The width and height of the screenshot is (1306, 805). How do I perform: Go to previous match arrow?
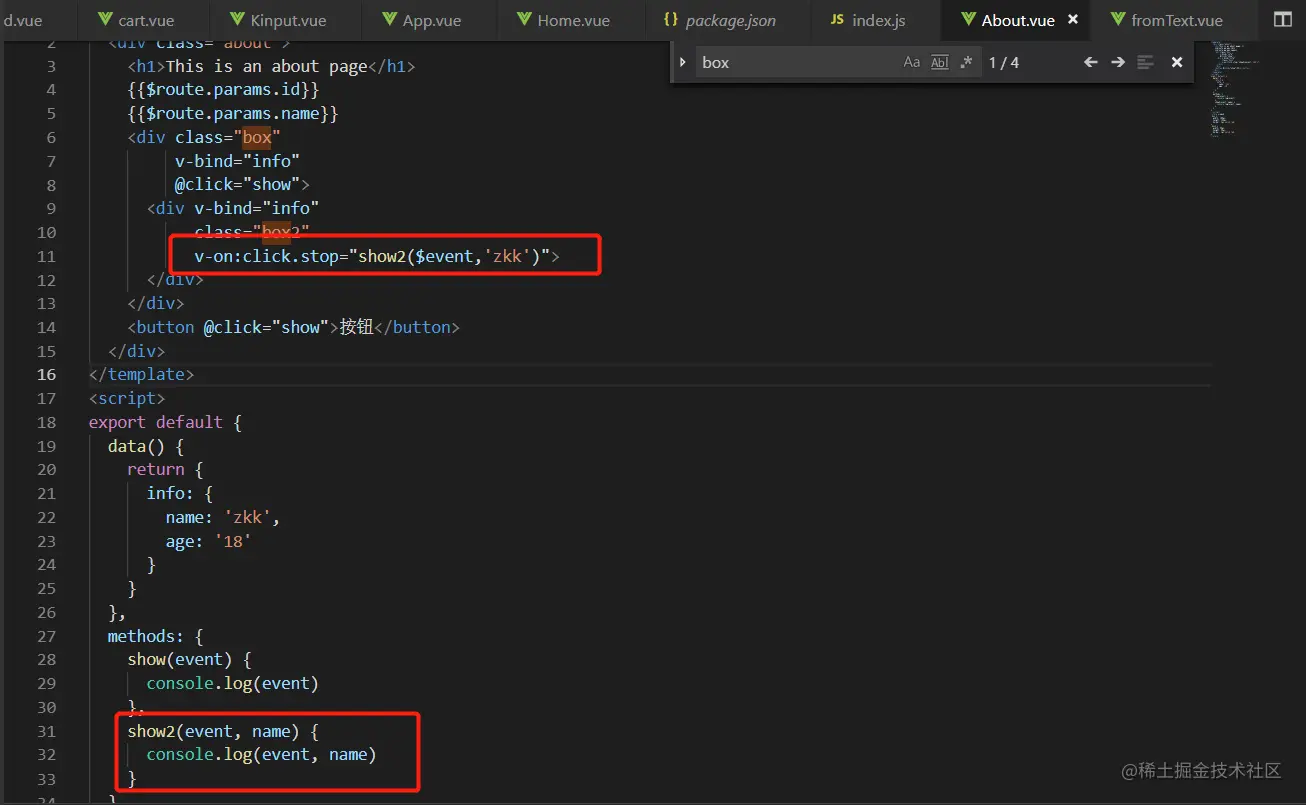(x=1091, y=62)
